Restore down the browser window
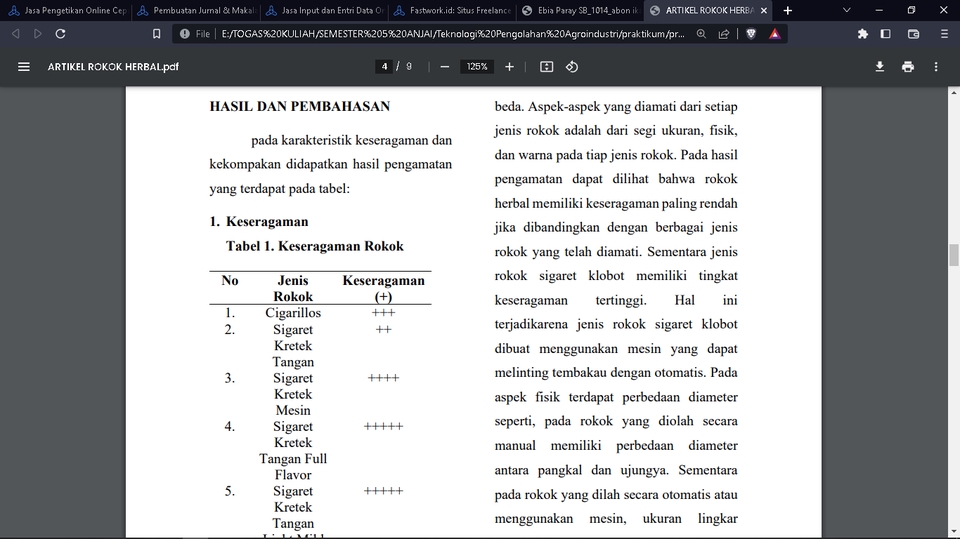960x539 pixels. pos(911,10)
